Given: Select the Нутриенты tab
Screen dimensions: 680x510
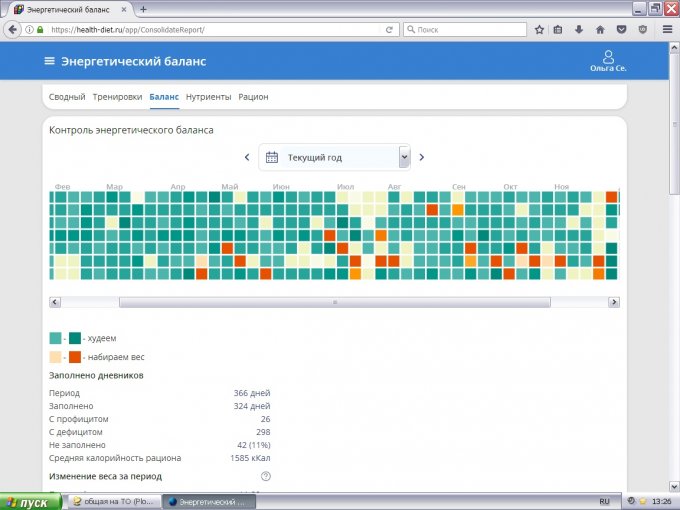Looking at the screenshot, I should [x=208, y=97].
